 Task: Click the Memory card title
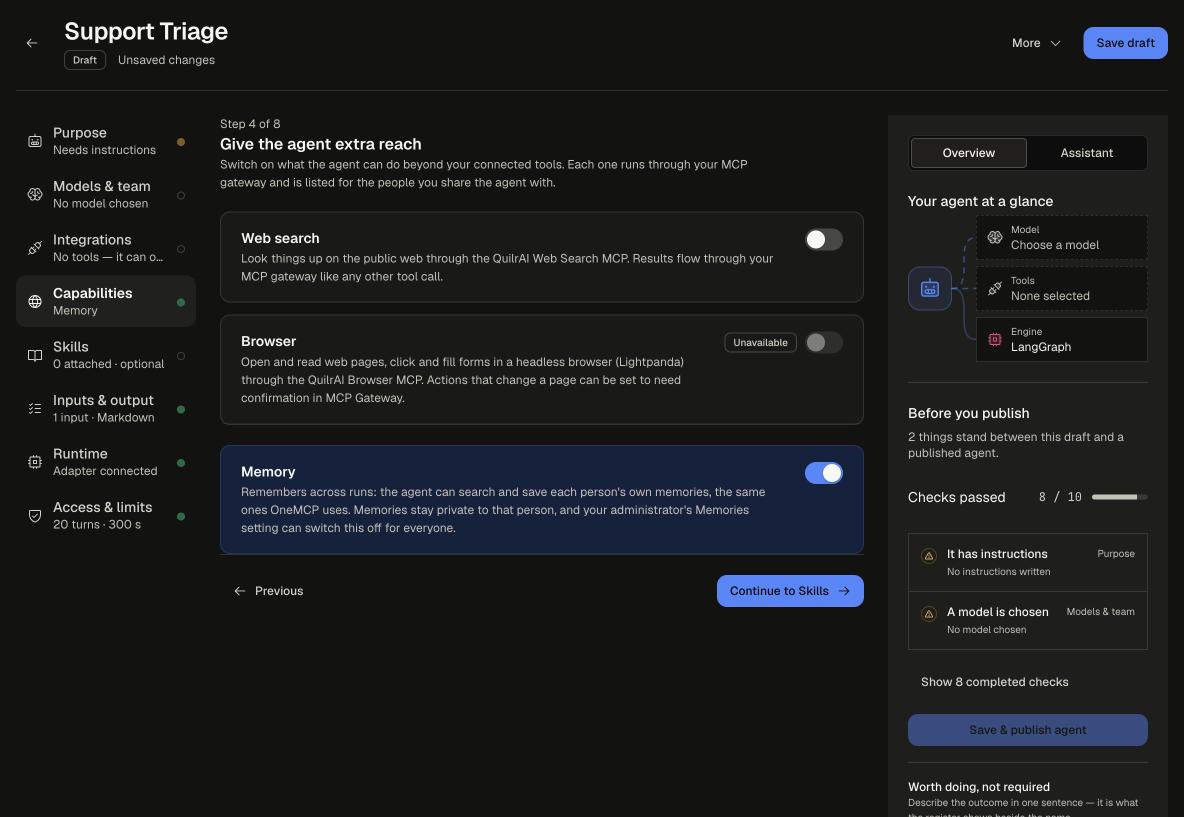pos(268,472)
